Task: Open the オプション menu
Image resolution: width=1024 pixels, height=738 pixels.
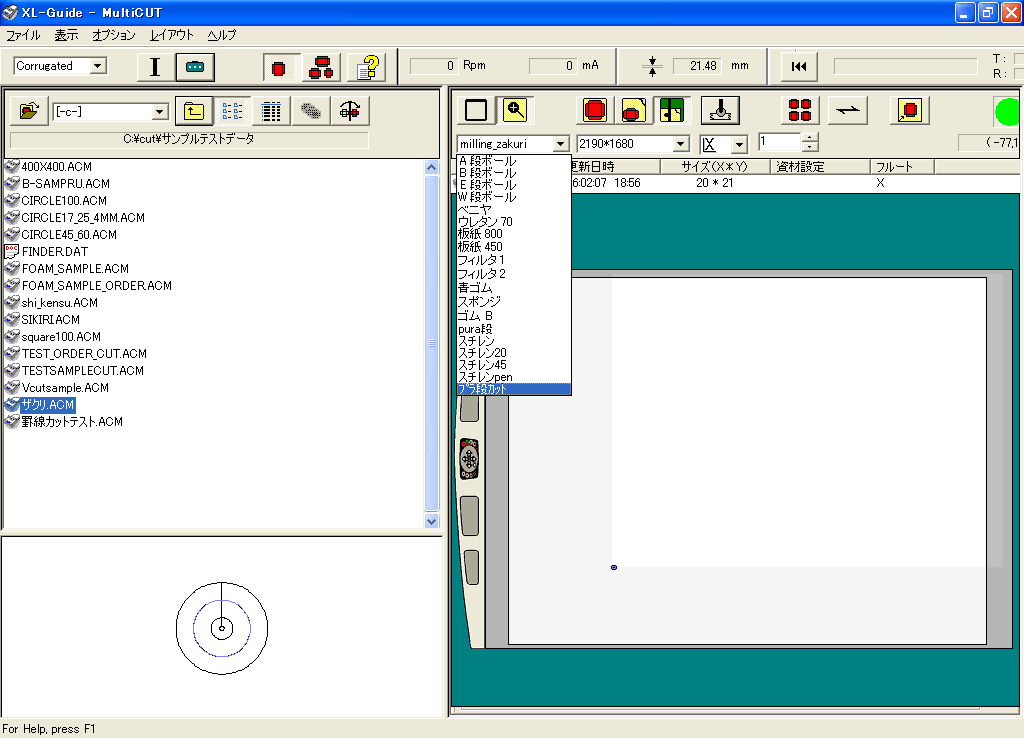Action: coord(113,35)
